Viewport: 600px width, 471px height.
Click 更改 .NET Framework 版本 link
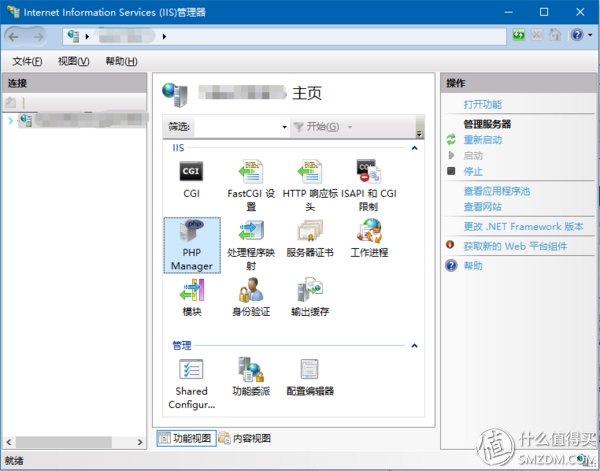(x=523, y=227)
